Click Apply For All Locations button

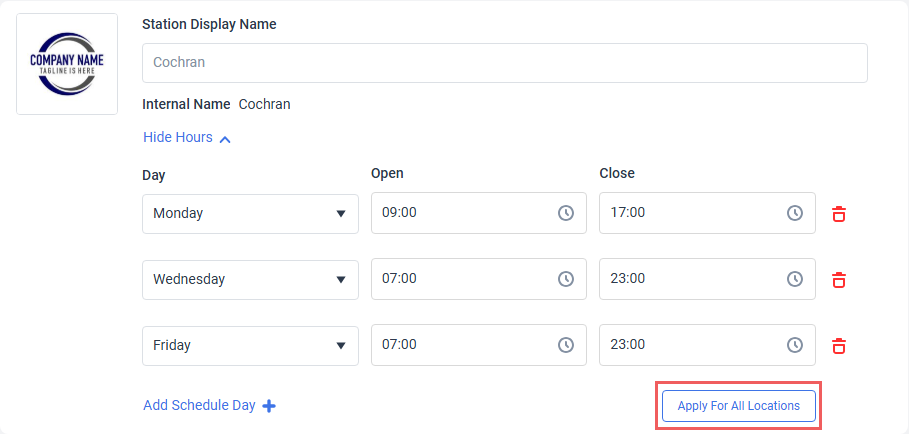(x=738, y=406)
